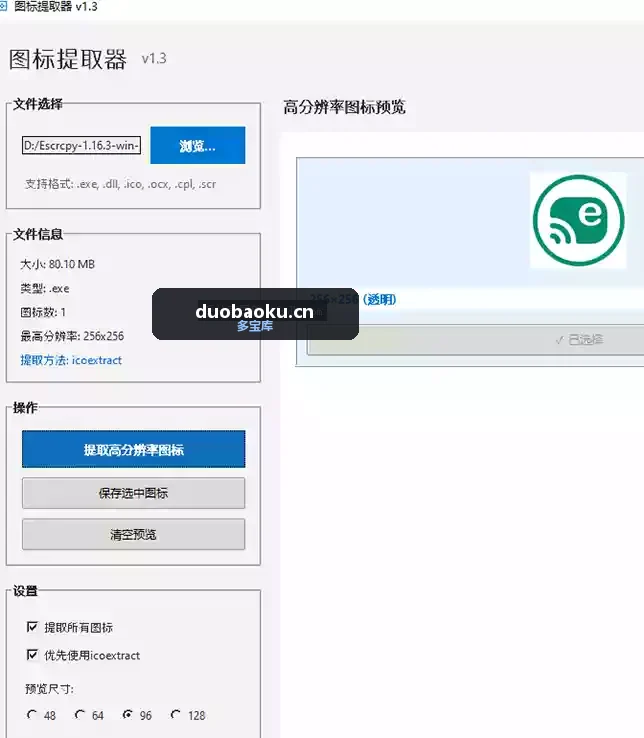Click the 预览尺寸: label
This screenshot has width=644, height=738.
coord(49,689)
